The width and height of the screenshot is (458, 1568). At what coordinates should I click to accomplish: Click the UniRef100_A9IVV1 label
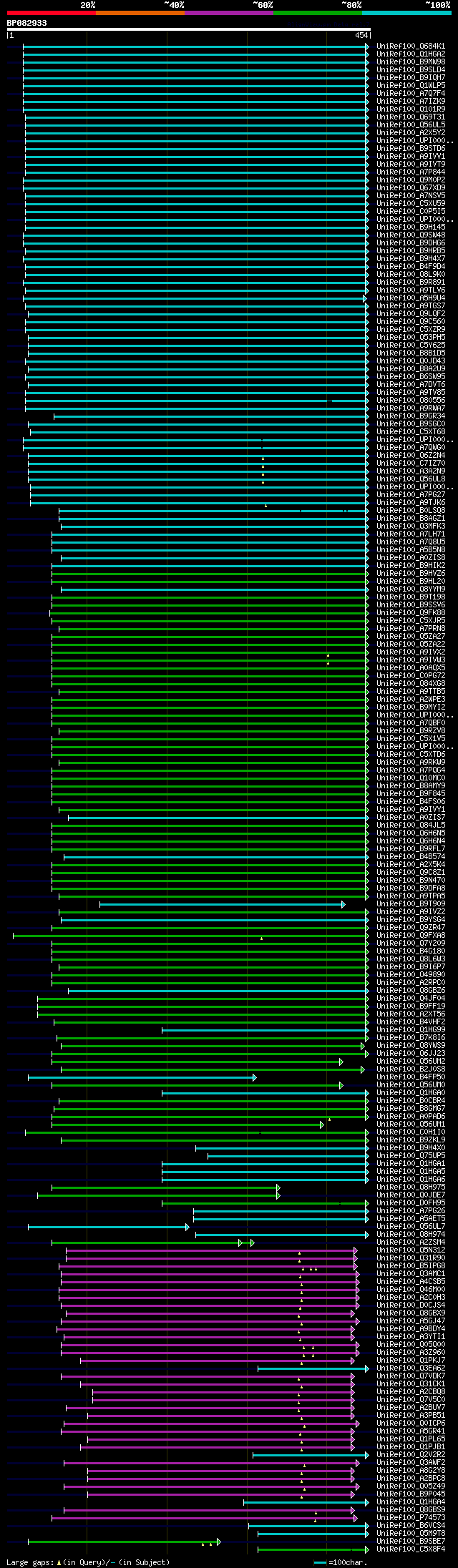(x=411, y=157)
